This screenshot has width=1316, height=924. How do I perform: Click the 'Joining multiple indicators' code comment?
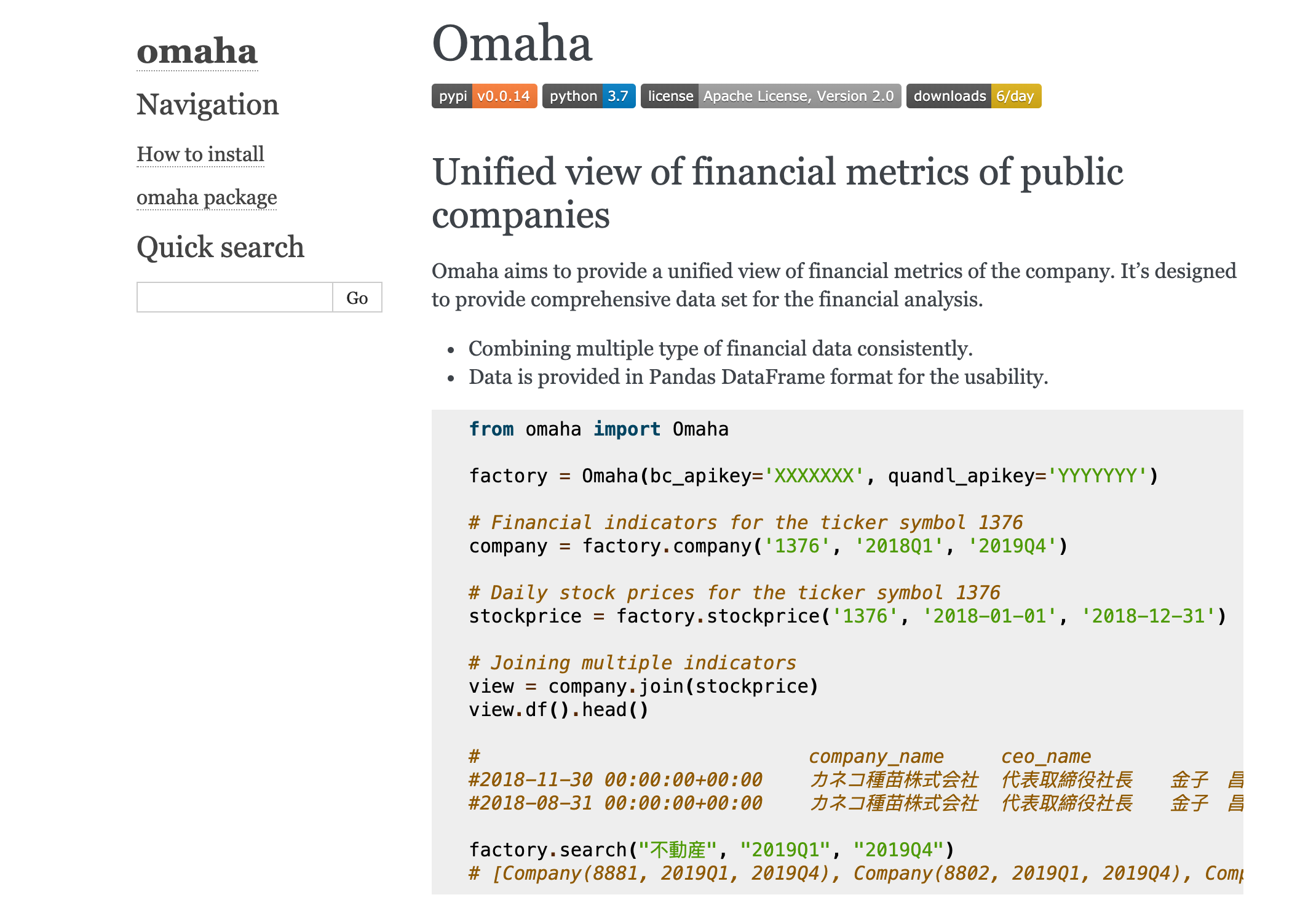[x=632, y=663]
